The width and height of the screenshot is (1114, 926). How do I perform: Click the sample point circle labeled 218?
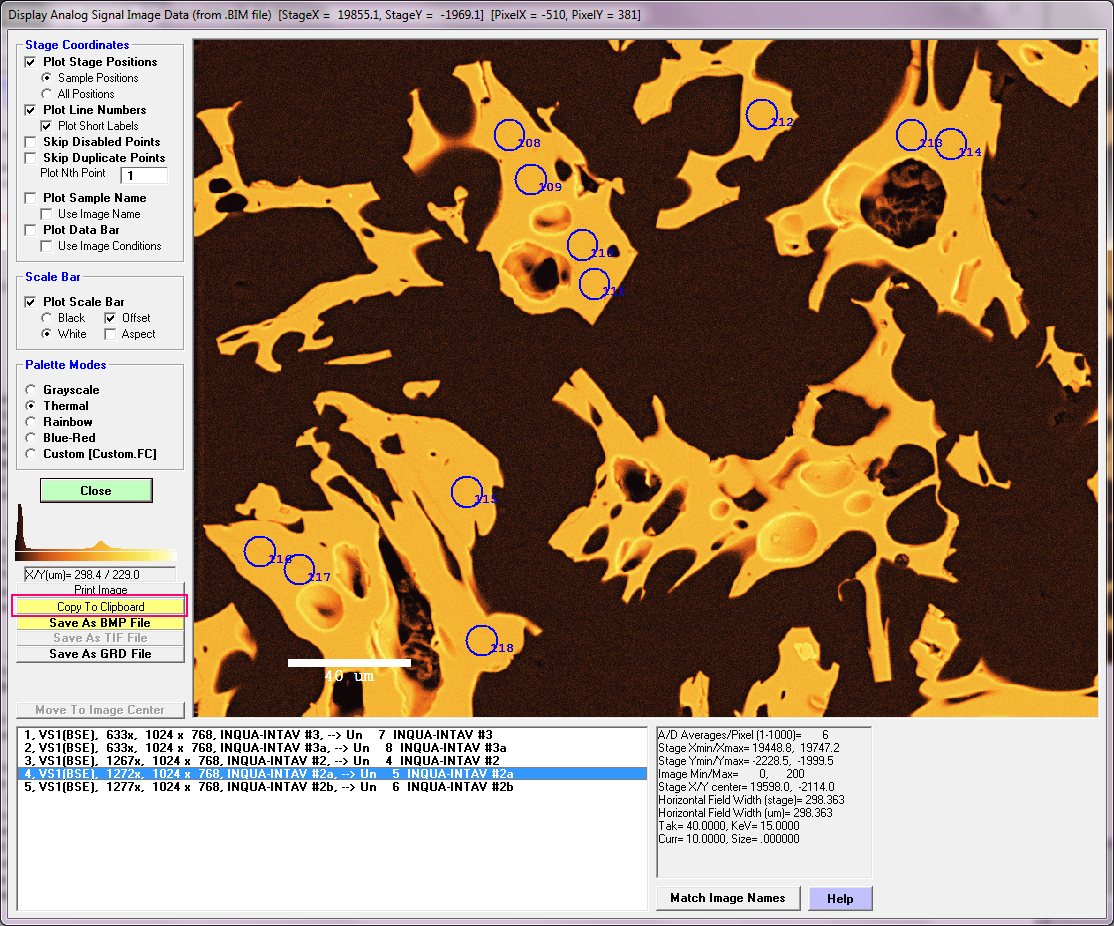tap(481, 640)
